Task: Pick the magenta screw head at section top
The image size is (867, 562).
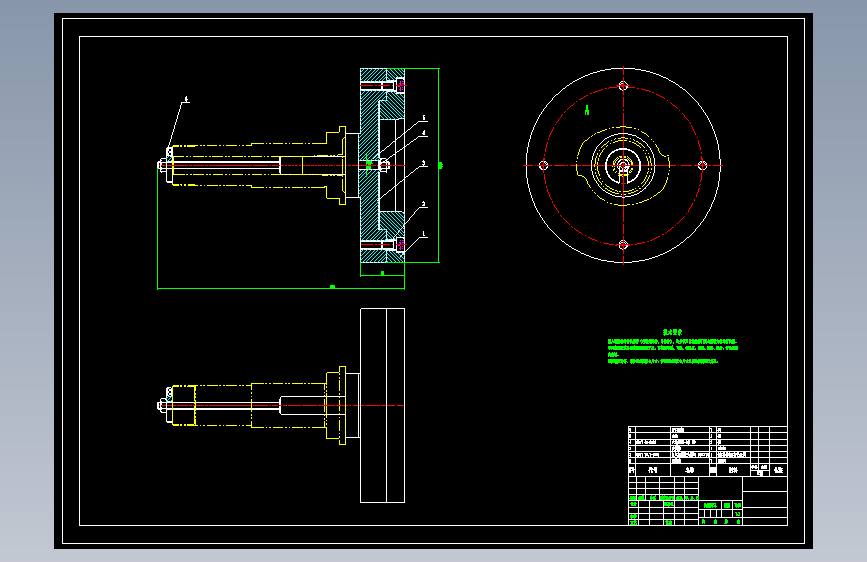Action: (x=400, y=85)
